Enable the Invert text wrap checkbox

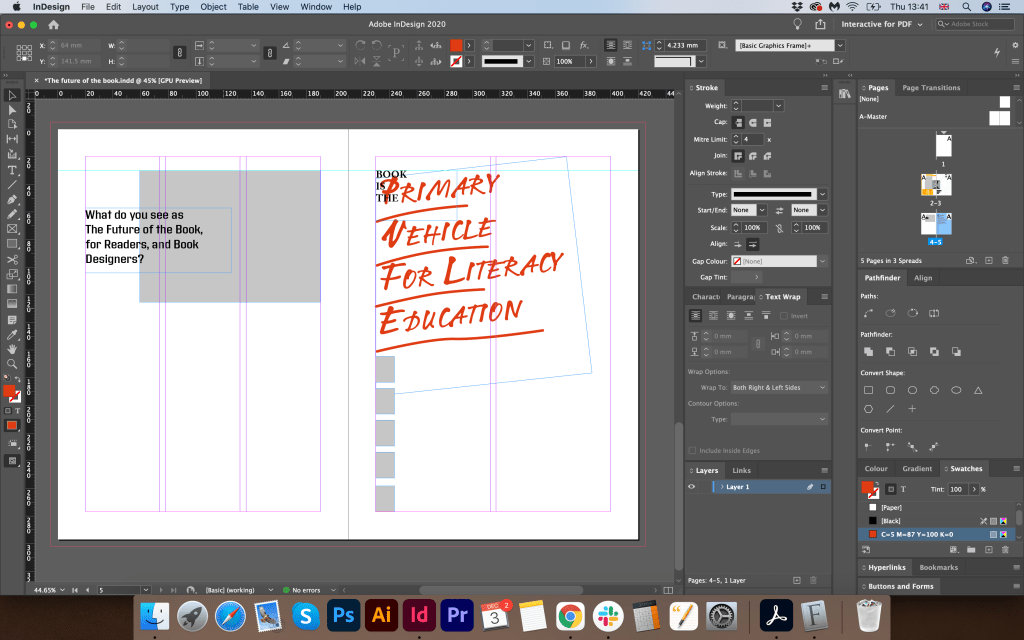click(784, 316)
